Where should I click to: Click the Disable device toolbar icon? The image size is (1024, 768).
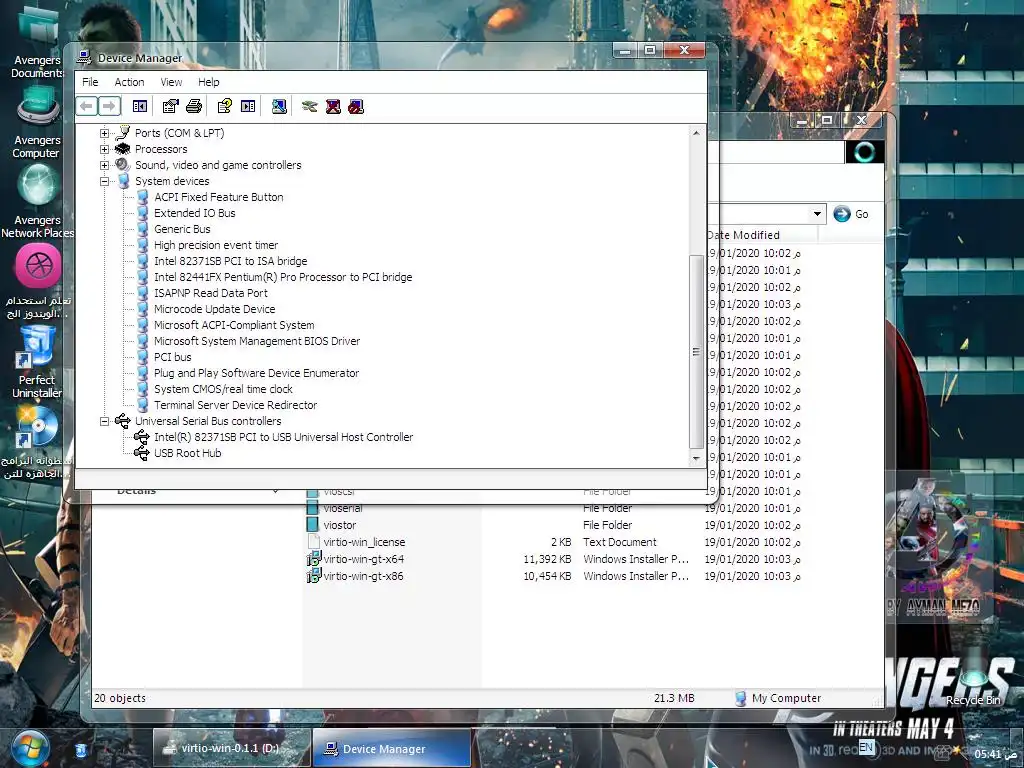(x=356, y=106)
